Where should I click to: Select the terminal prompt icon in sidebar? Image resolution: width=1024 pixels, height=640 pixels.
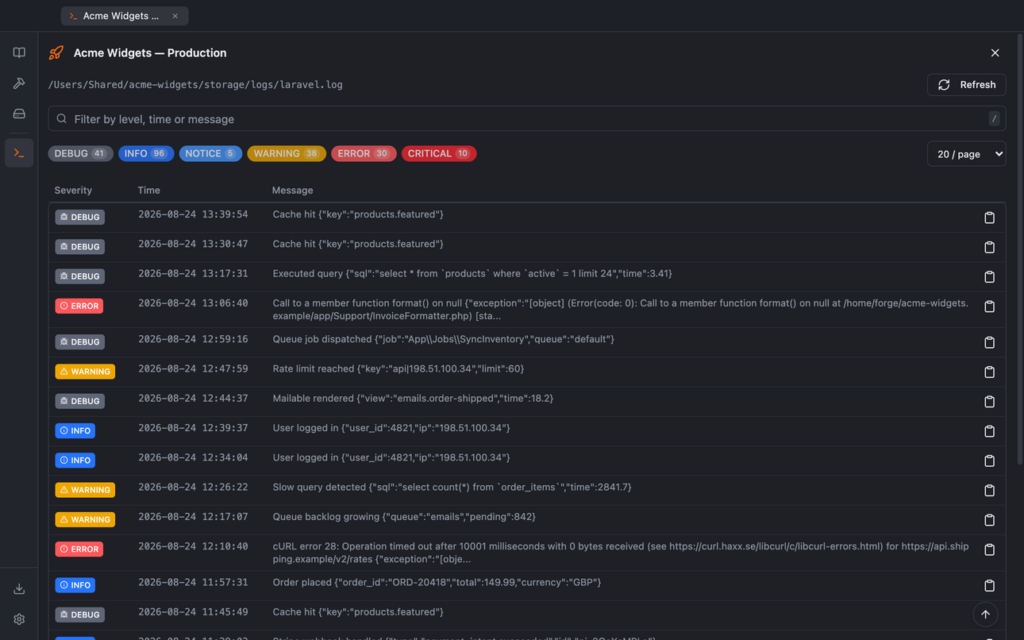point(19,153)
